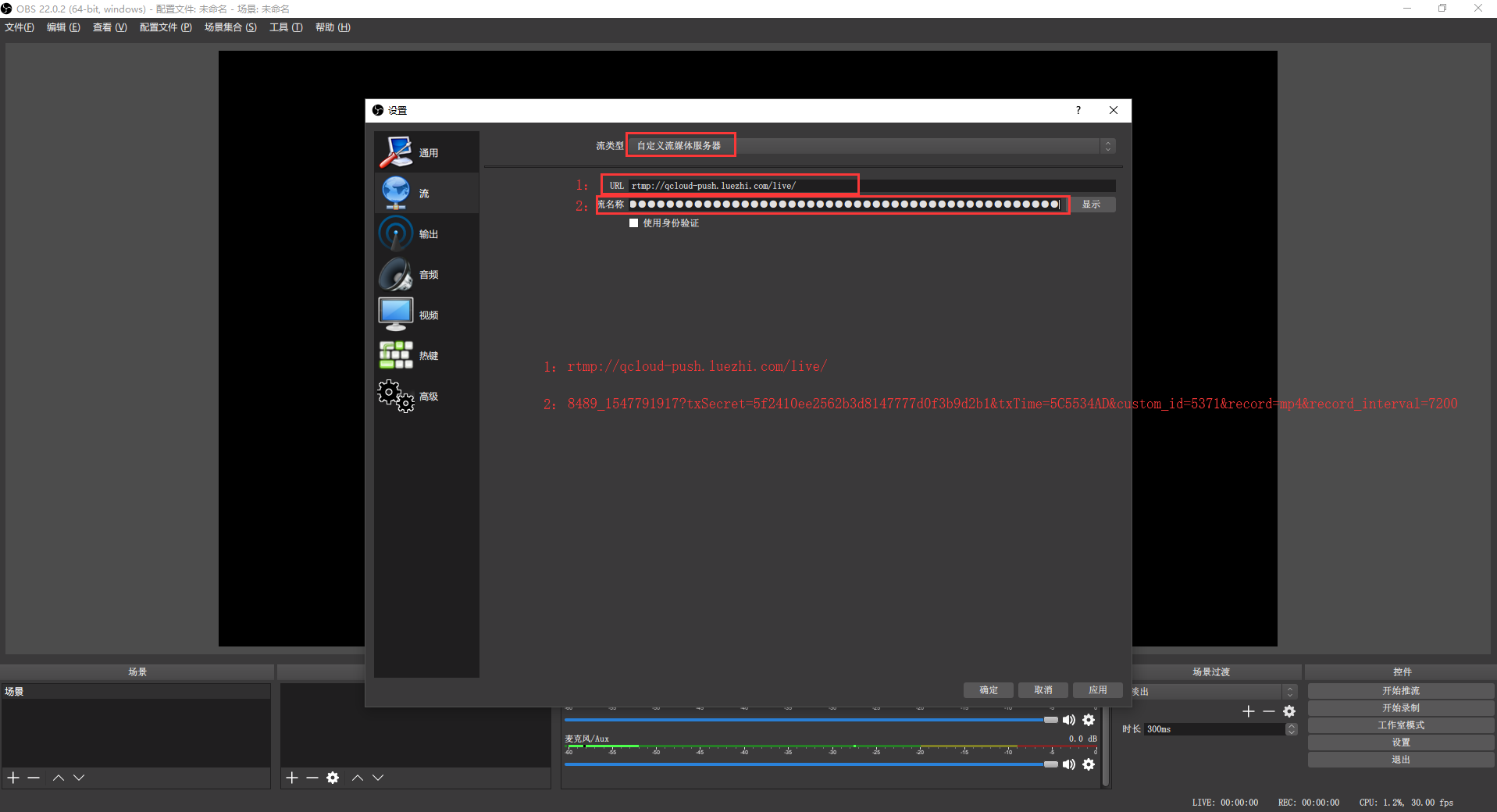This screenshot has width=1497, height=812.
Task: Click the 确定 button
Action: (x=989, y=690)
